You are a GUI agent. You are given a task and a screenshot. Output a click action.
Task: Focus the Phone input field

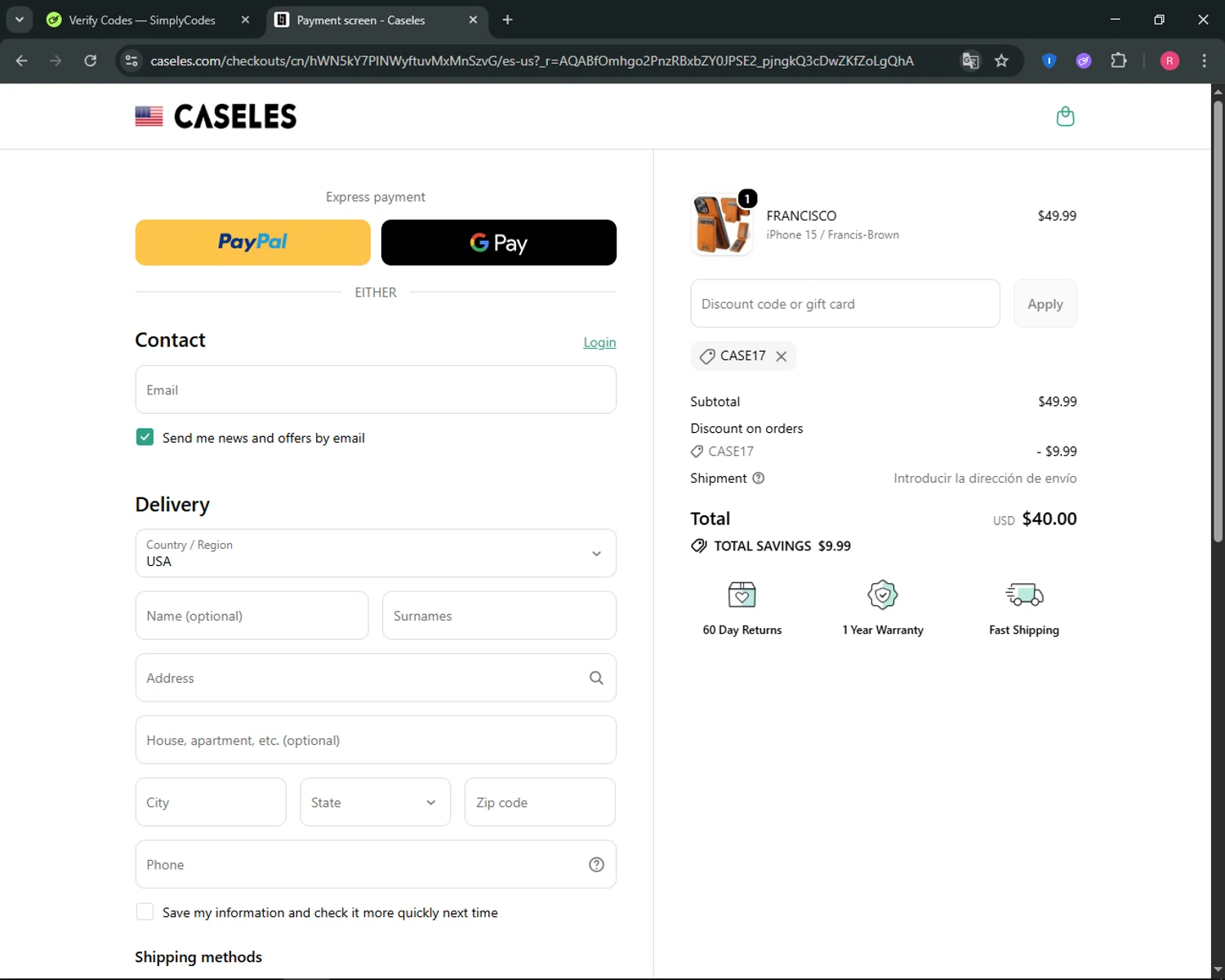click(376, 865)
